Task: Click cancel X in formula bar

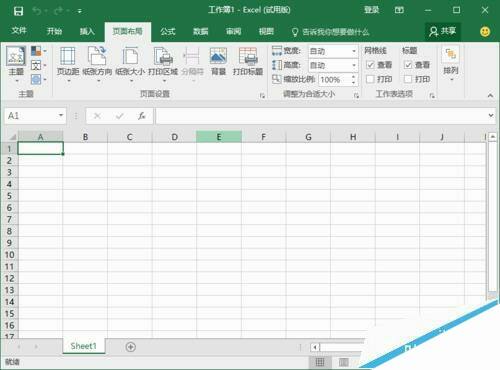Action: click(x=97, y=116)
